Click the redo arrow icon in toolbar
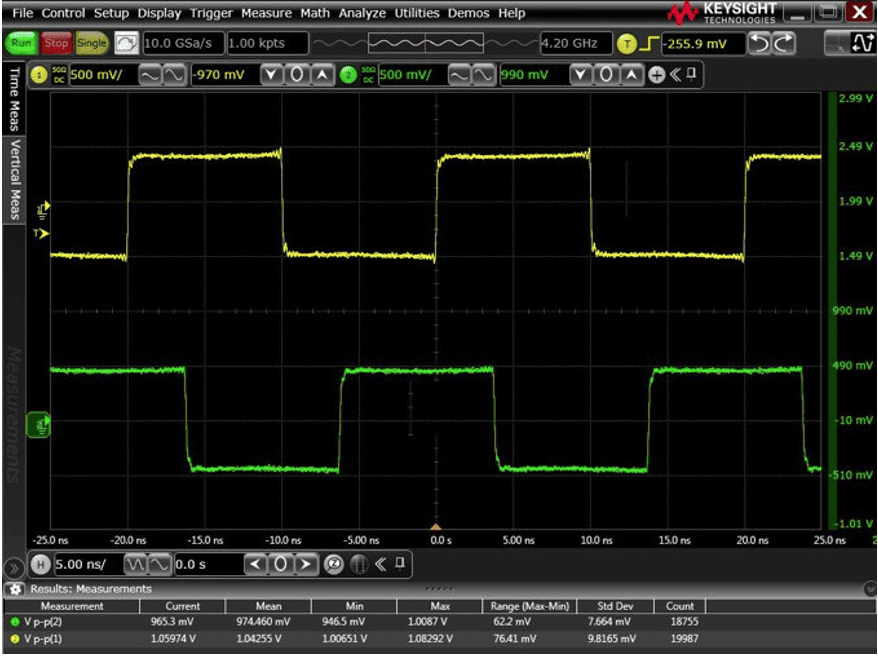The height and width of the screenshot is (656, 878). [x=785, y=44]
